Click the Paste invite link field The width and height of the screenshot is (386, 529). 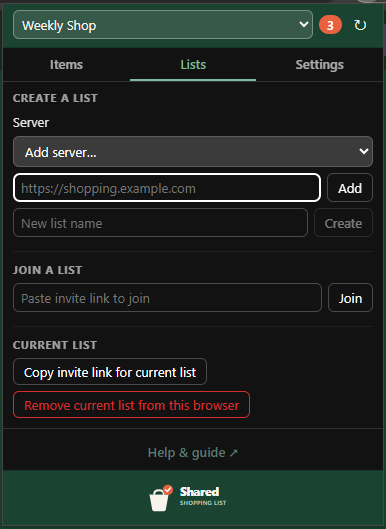[x=167, y=298]
